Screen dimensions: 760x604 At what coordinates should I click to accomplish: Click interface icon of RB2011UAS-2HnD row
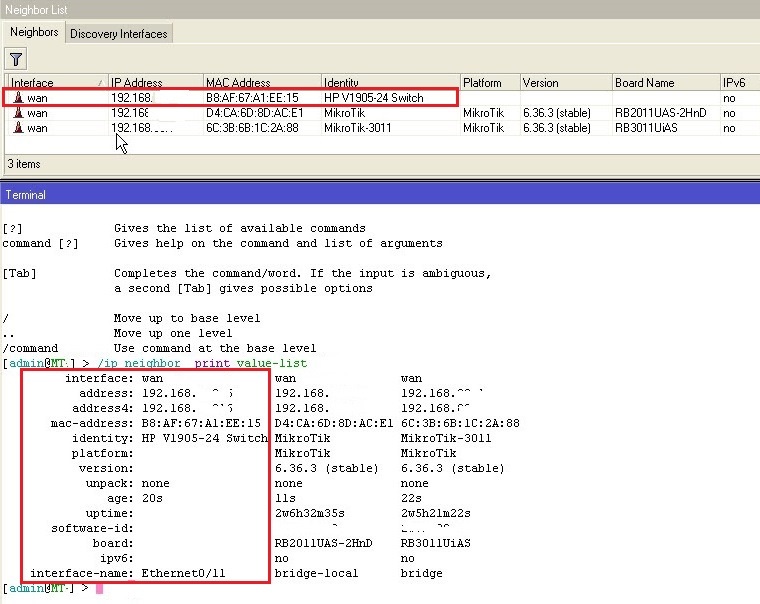18,112
